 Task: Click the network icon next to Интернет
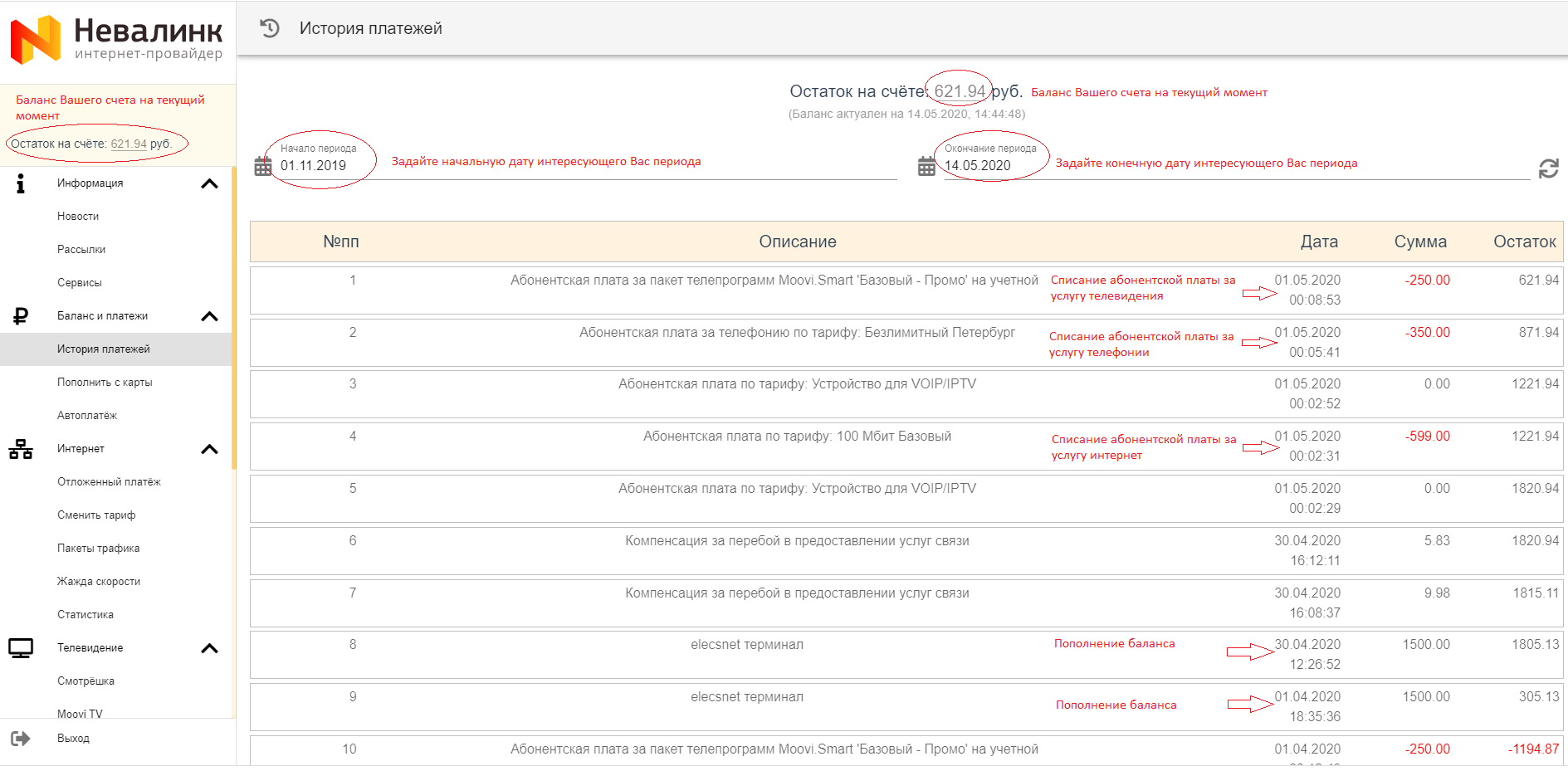point(21,449)
